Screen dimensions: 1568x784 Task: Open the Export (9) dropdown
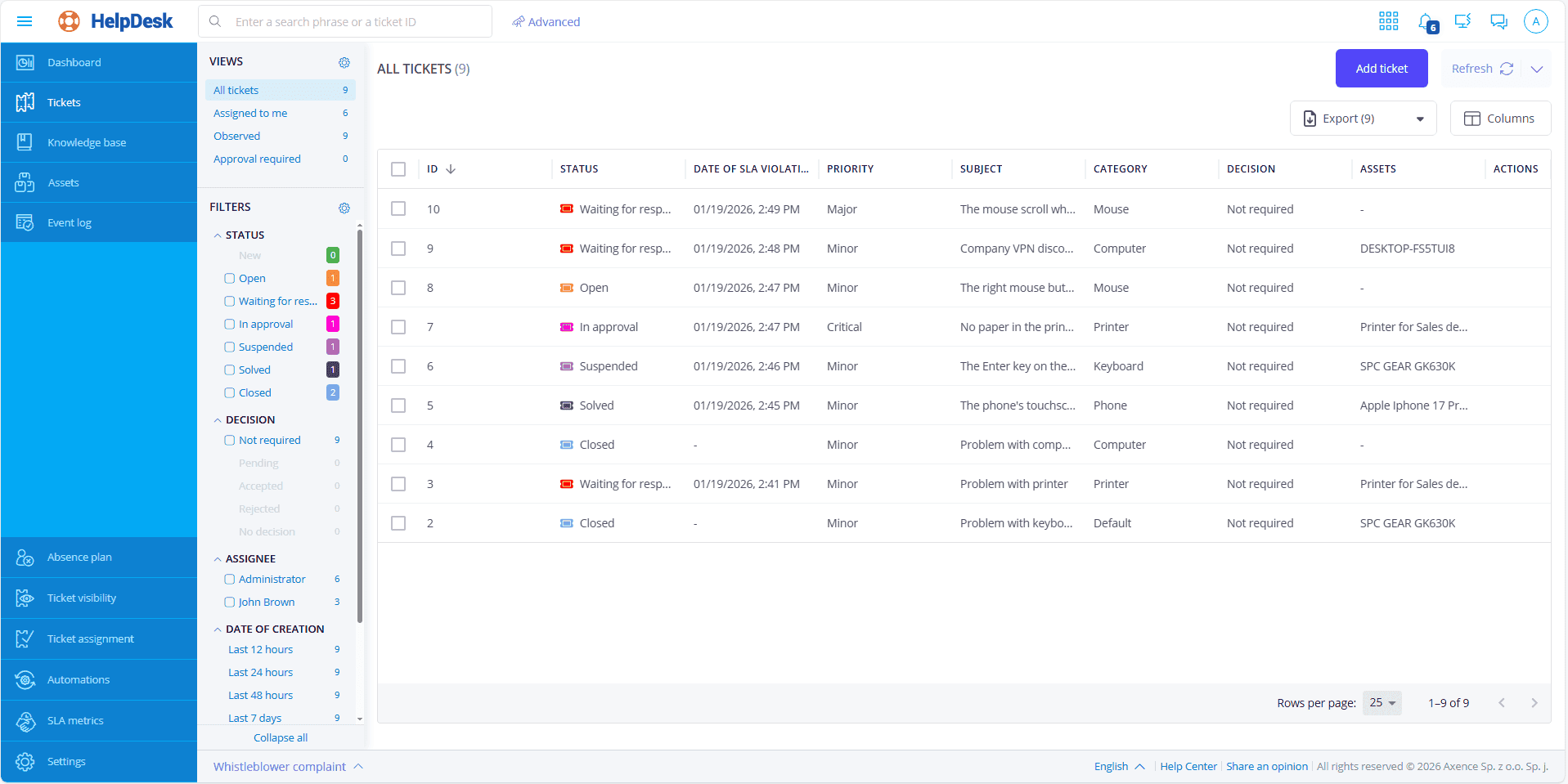pos(1363,119)
